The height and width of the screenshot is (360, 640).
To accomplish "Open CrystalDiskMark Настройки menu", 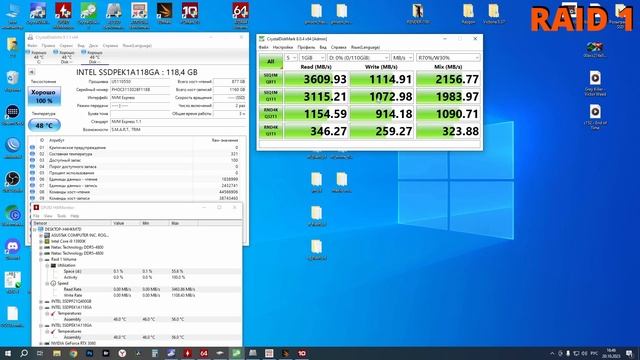I will (283, 47).
